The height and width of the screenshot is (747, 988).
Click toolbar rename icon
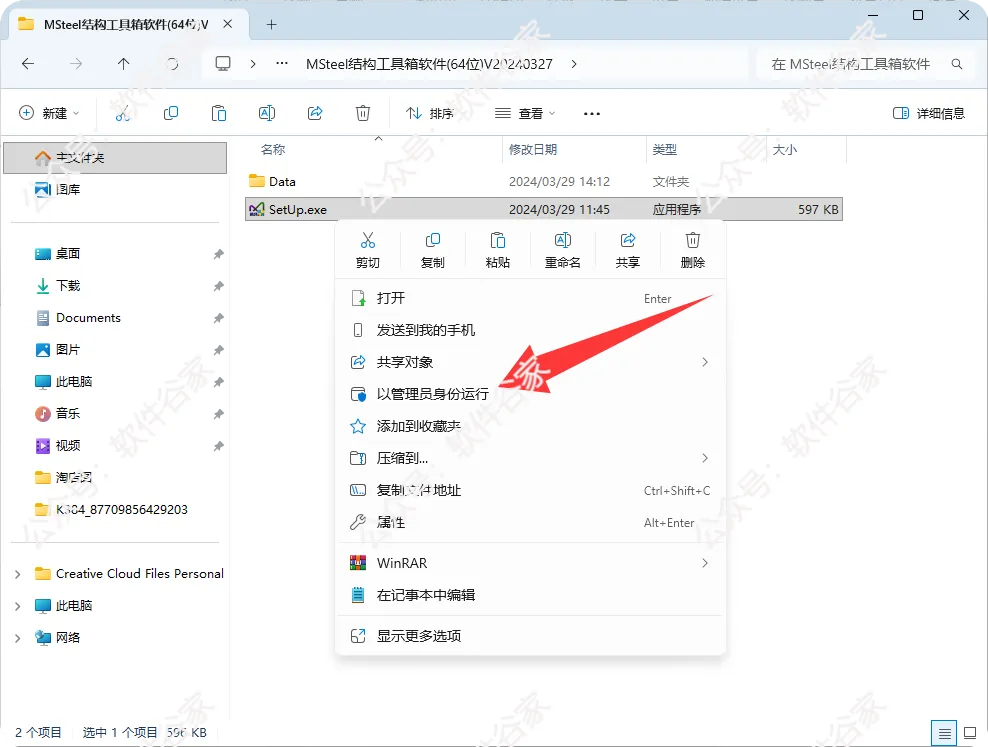pyautogui.click(x=267, y=113)
